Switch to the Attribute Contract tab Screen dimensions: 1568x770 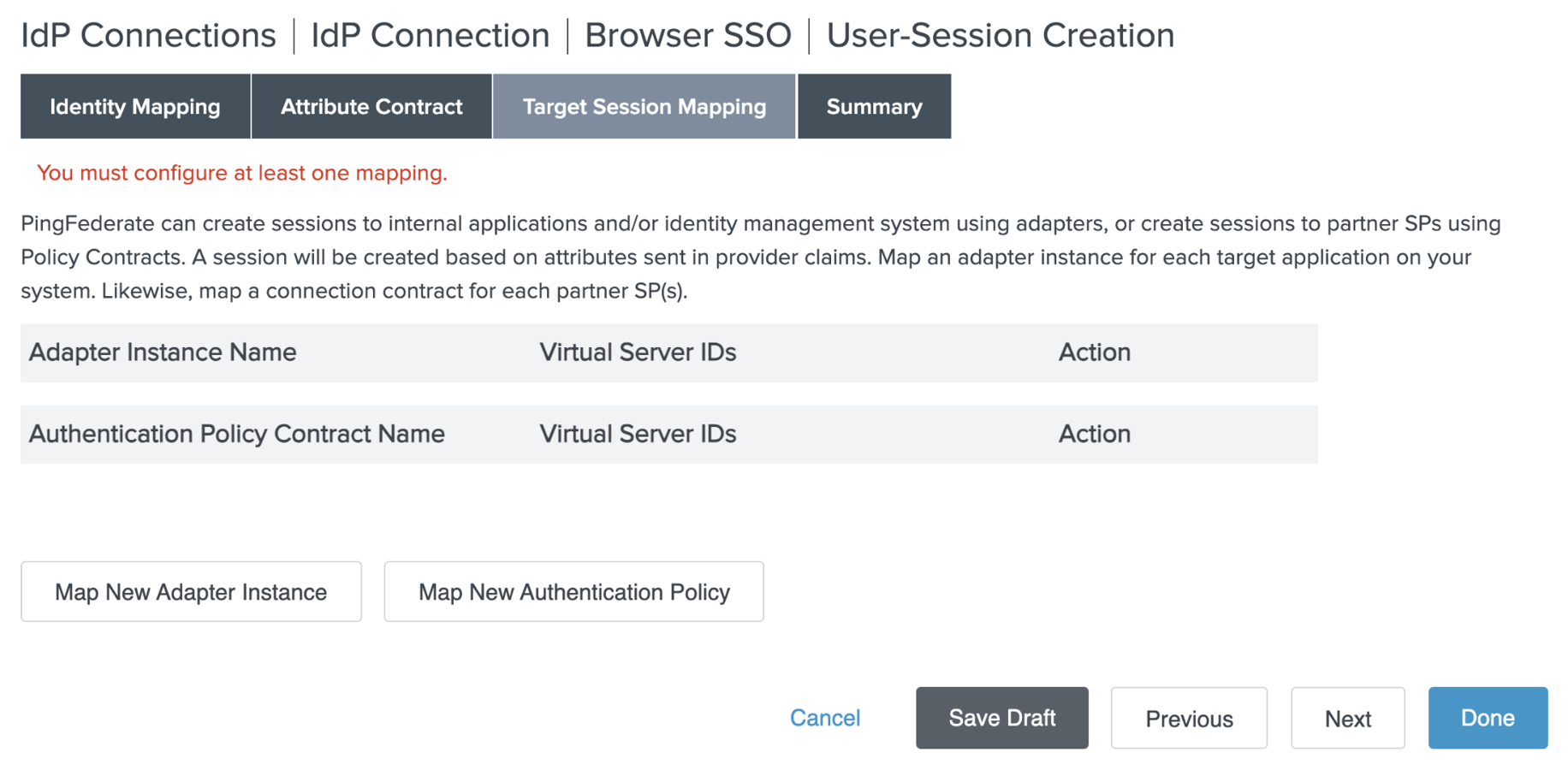(x=371, y=107)
